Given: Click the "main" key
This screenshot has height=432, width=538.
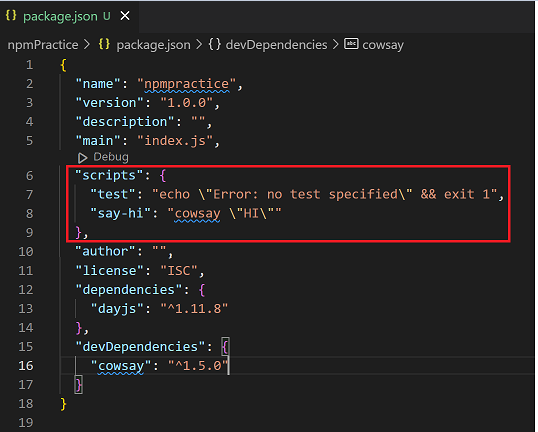Looking at the screenshot, I should [98, 141].
